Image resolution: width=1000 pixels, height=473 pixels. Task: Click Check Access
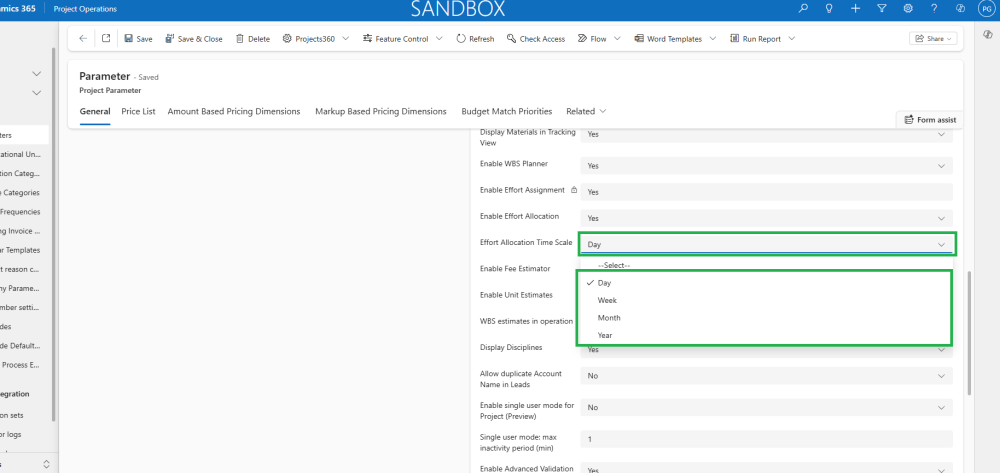pyautogui.click(x=536, y=39)
